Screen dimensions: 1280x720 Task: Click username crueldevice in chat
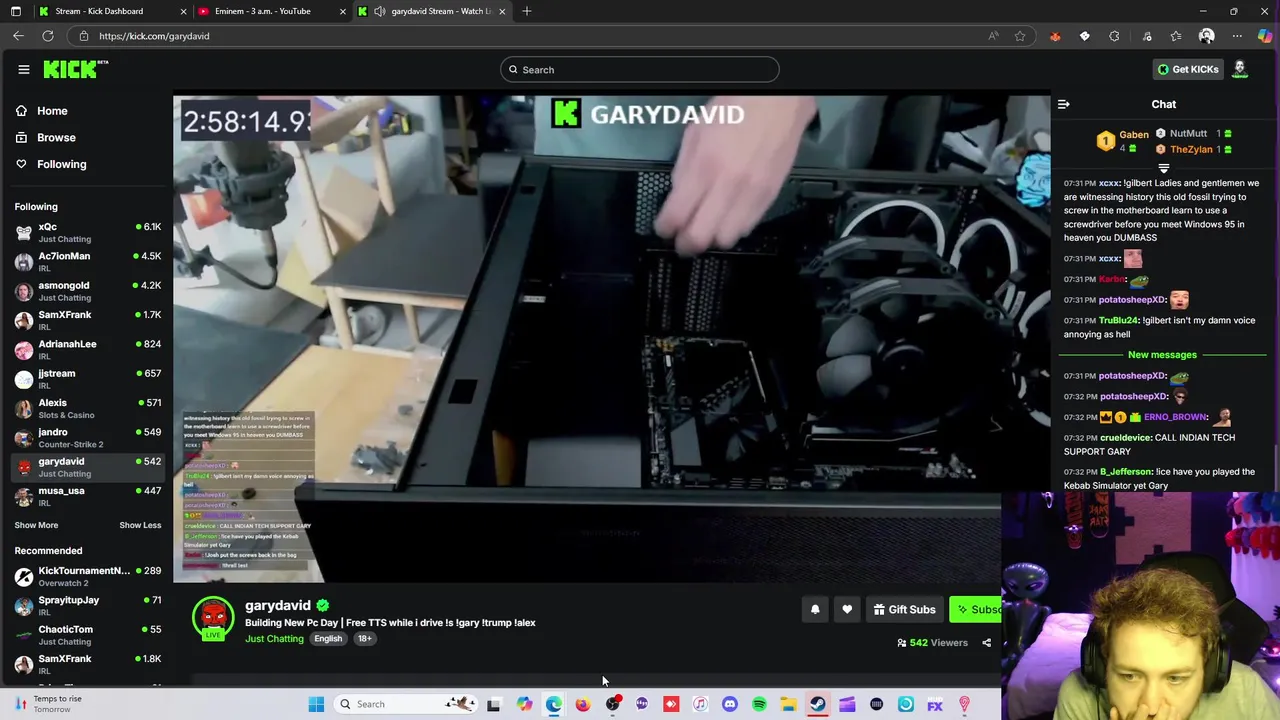(1125, 437)
